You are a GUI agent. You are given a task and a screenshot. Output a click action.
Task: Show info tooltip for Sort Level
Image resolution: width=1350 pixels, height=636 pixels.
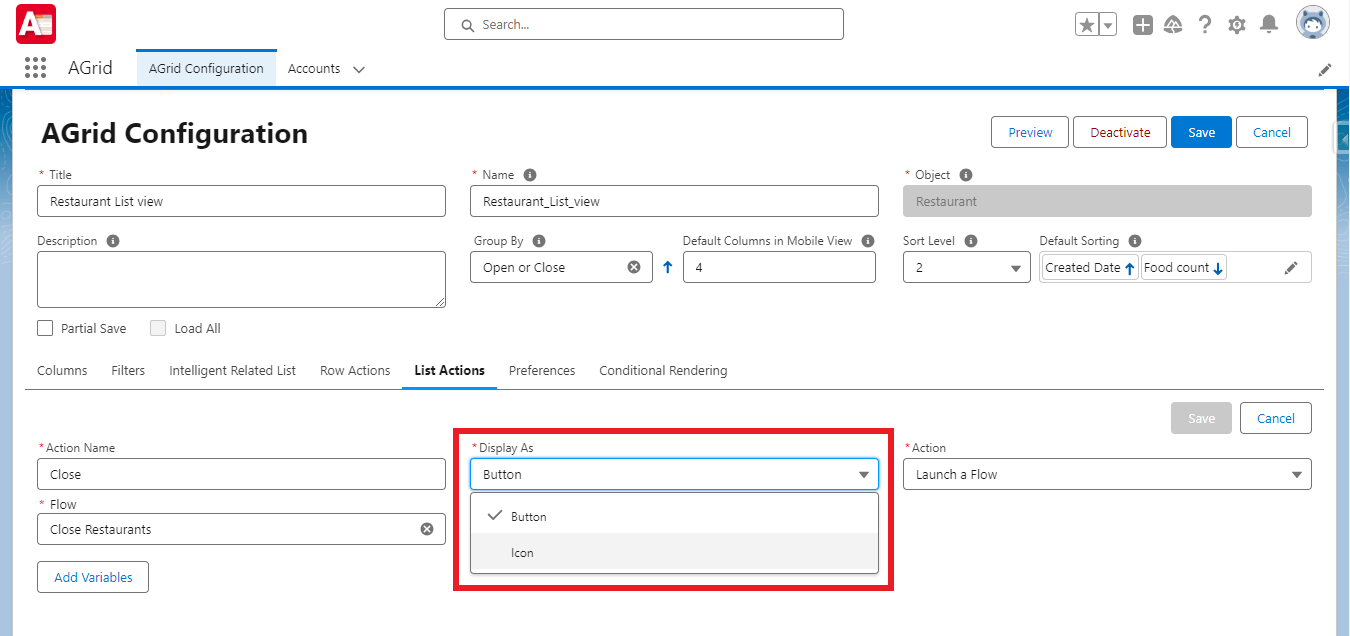click(x=971, y=241)
